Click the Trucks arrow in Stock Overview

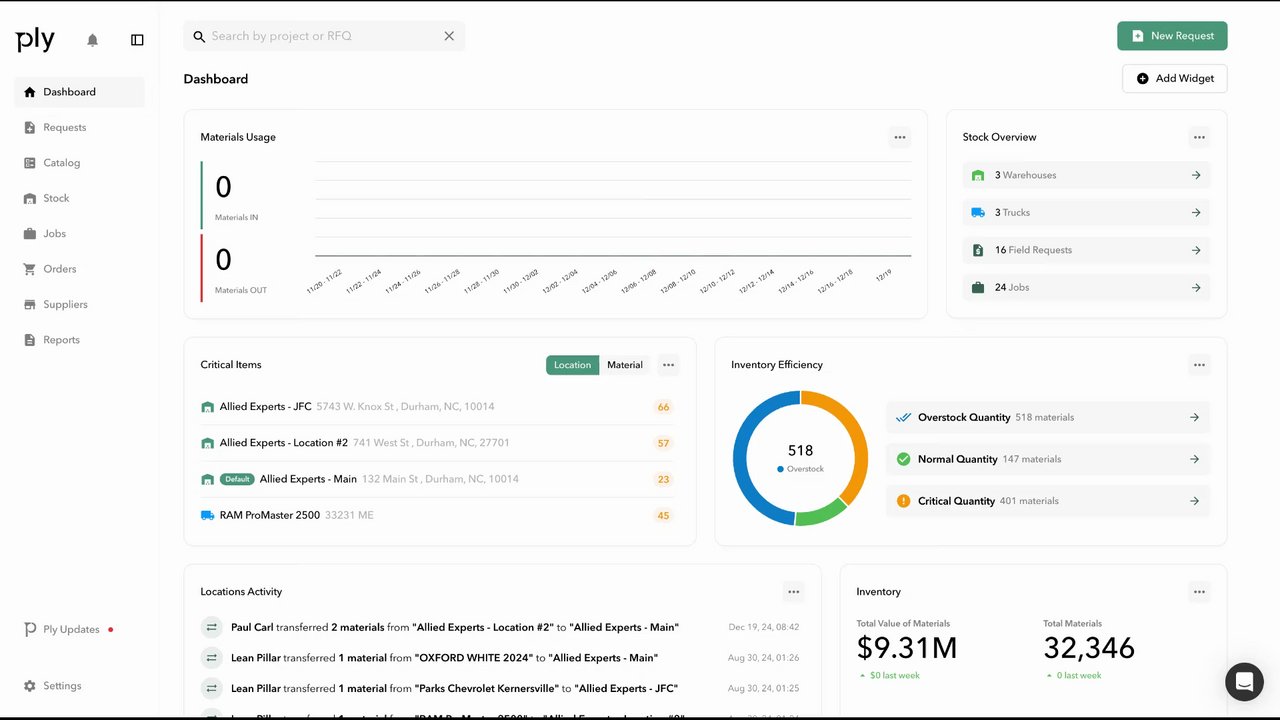click(x=1196, y=212)
